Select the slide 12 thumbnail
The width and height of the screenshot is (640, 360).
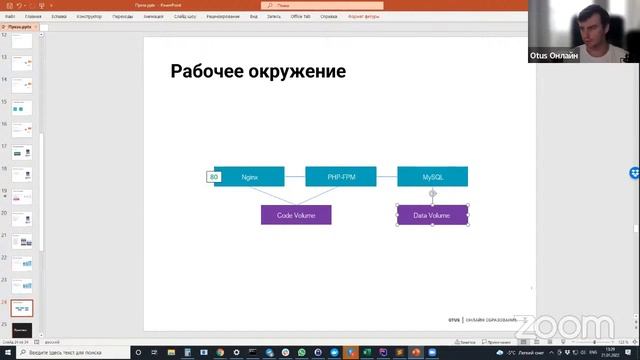(22, 41)
